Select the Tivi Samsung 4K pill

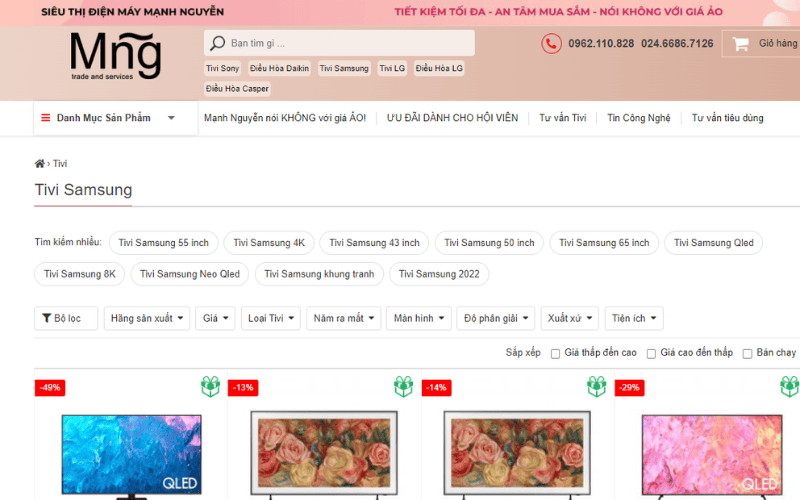click(269, 243)
